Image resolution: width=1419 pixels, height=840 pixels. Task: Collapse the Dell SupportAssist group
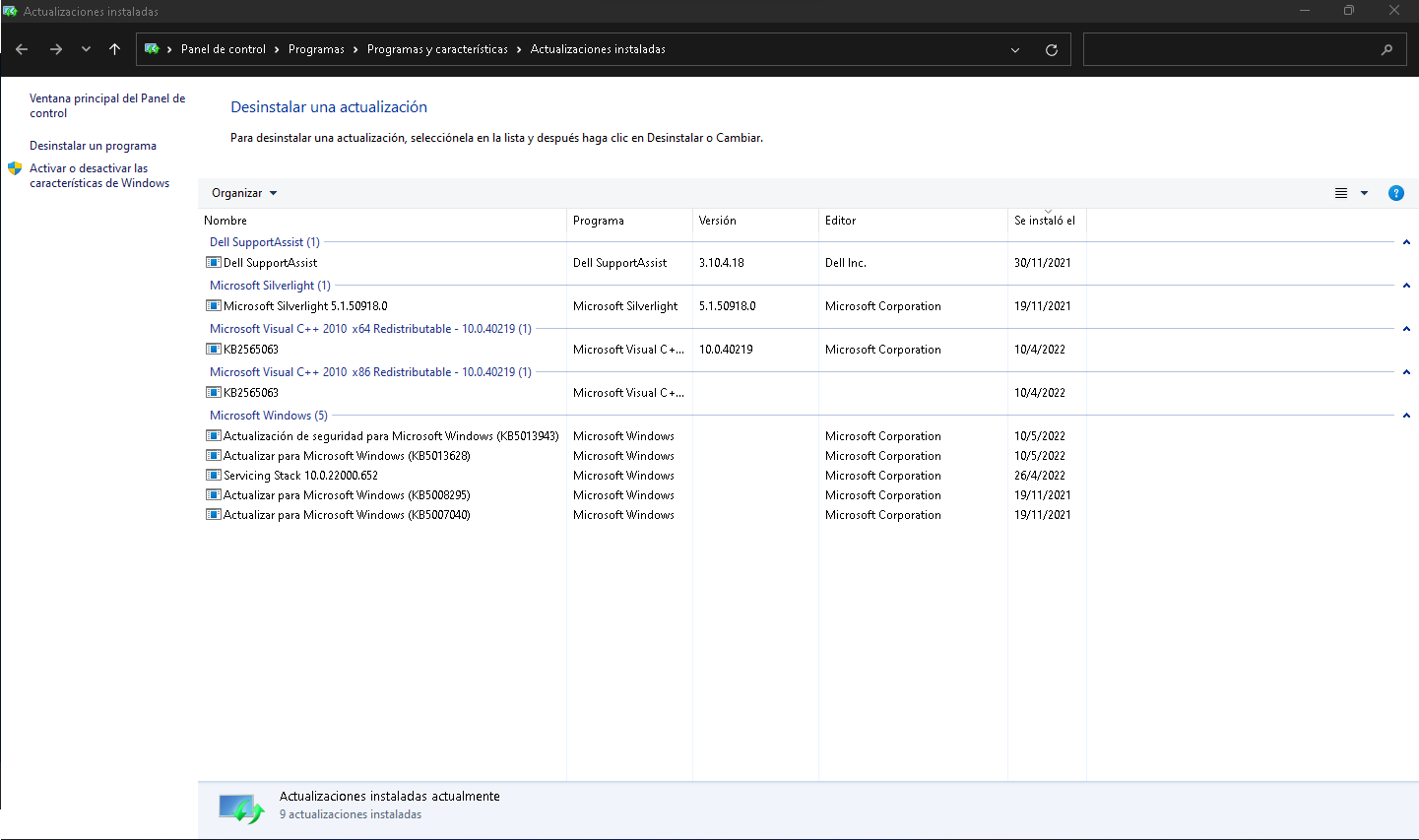pos(1406,242)
